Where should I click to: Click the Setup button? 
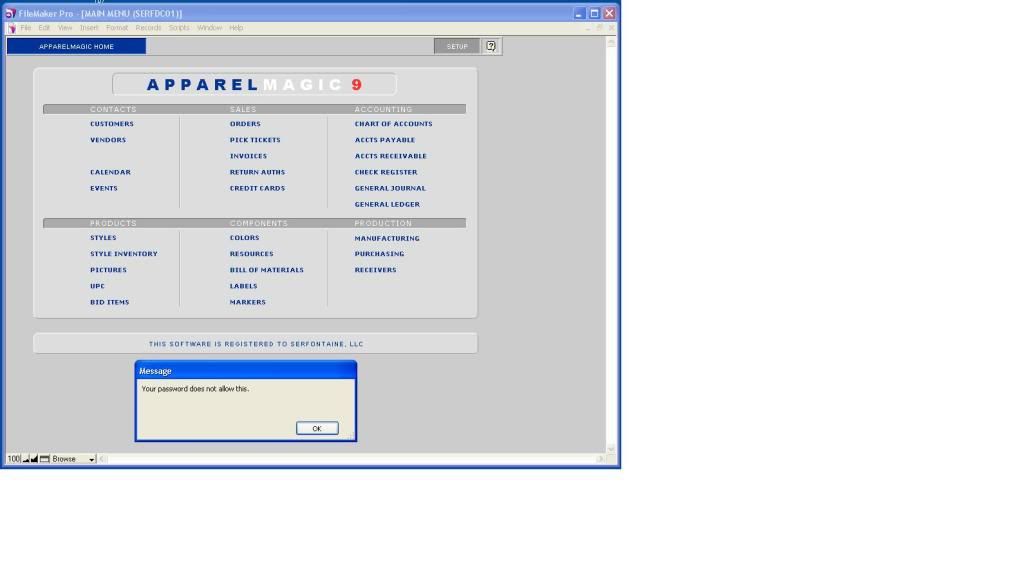pyautogui.click(x=457, y=46)
